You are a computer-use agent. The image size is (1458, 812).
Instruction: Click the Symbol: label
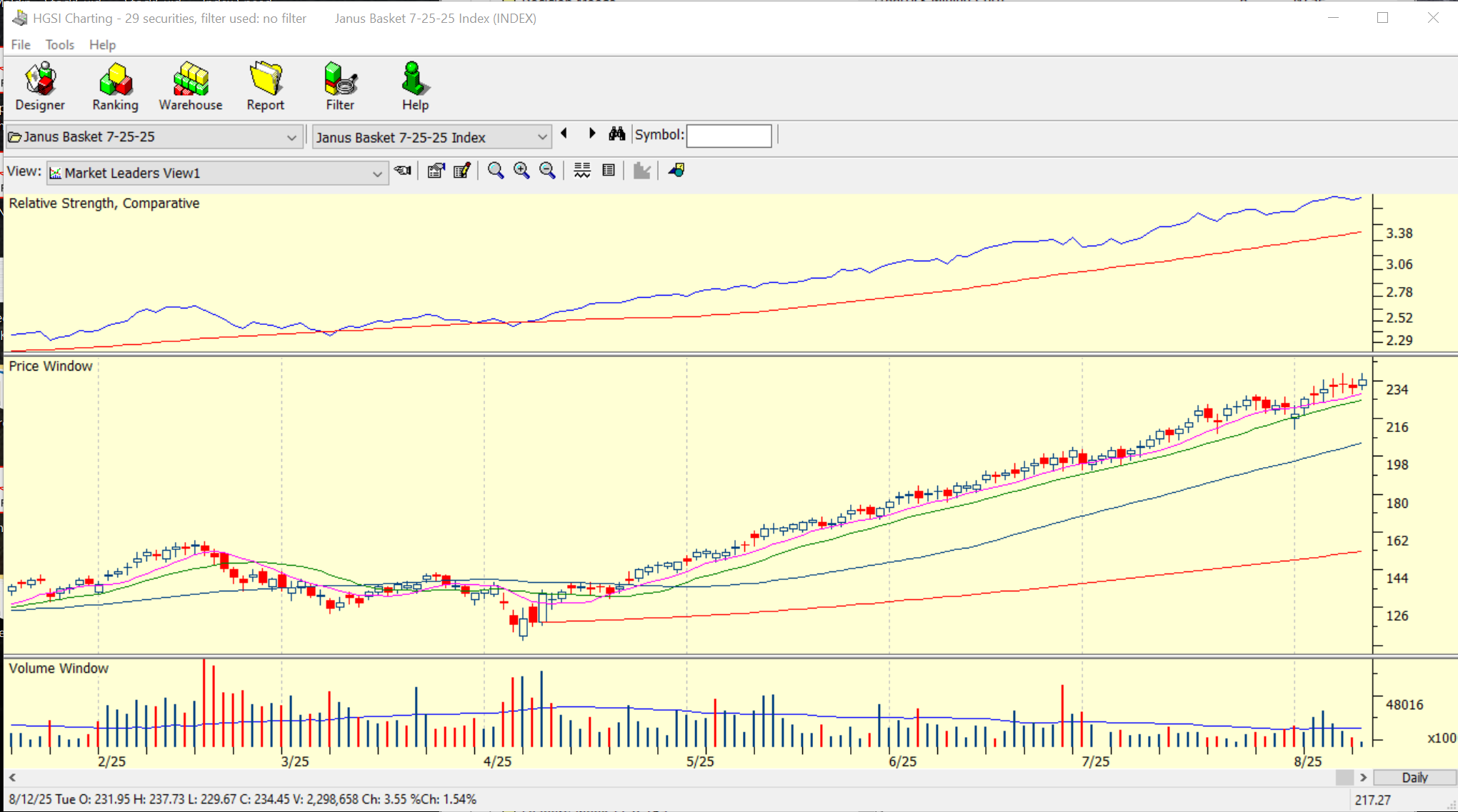(x=659, y=134)
